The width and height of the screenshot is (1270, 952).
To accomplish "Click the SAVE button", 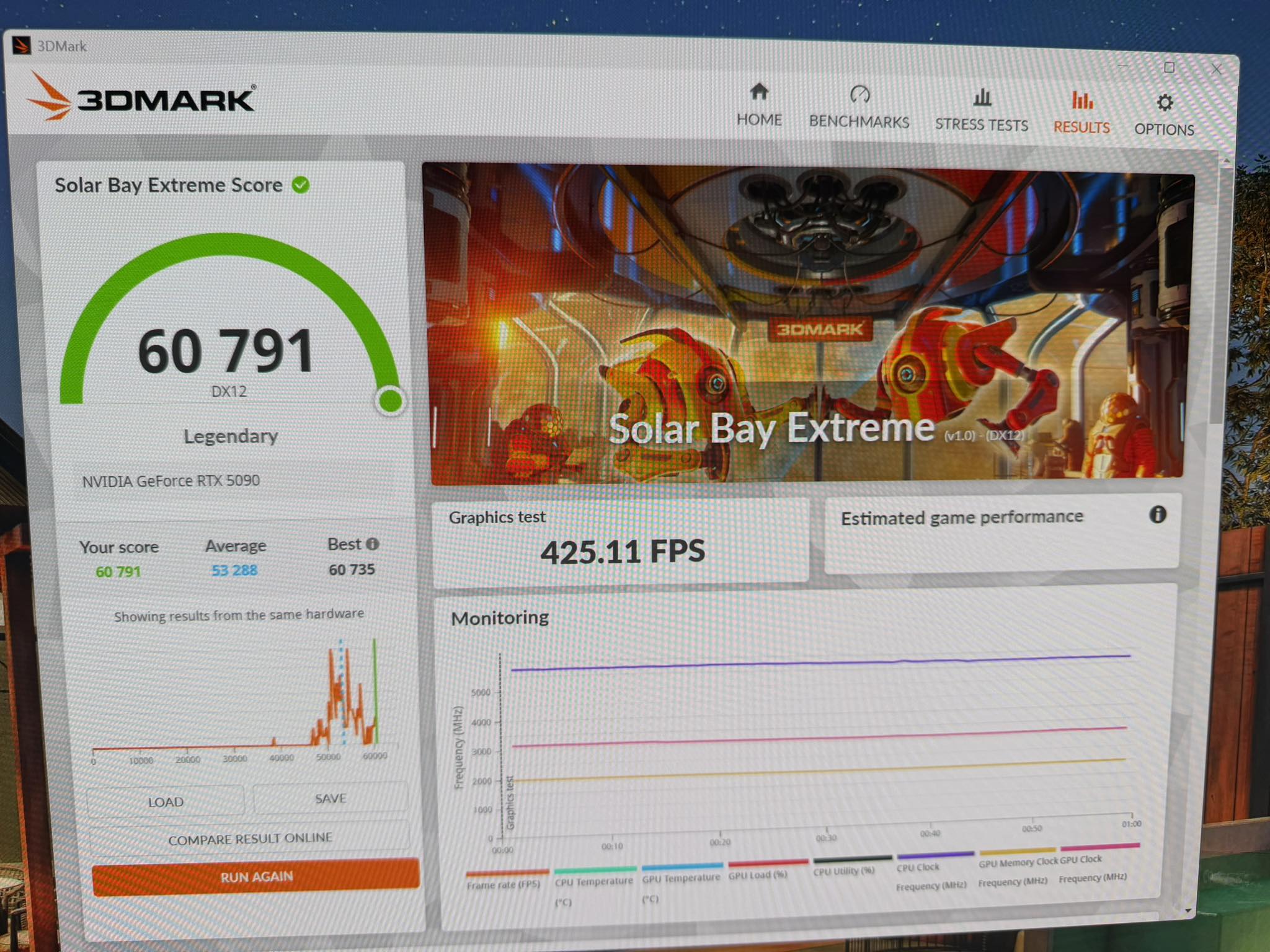I will point(331,798).
